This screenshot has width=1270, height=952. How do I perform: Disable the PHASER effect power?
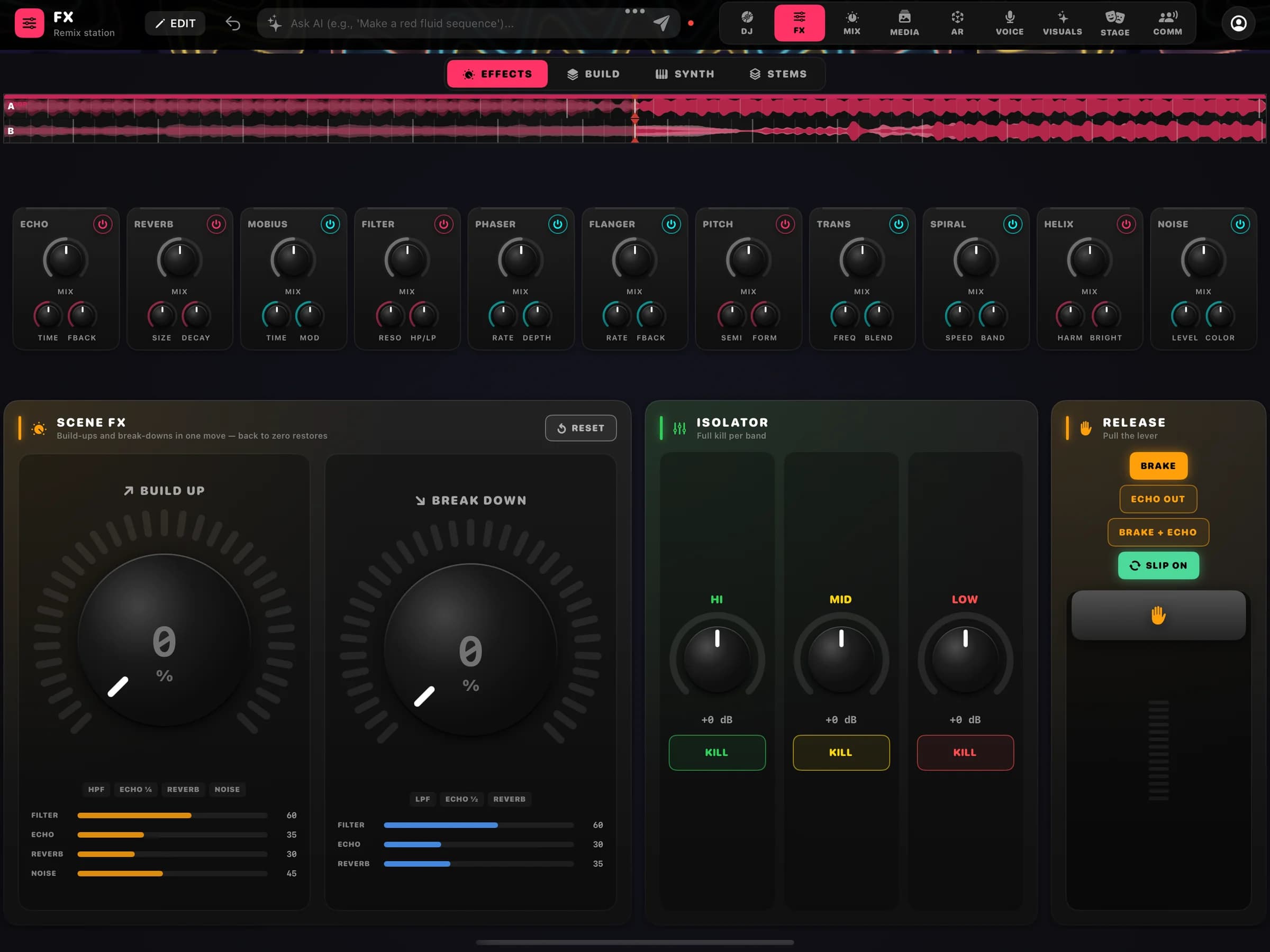(558, 224)
